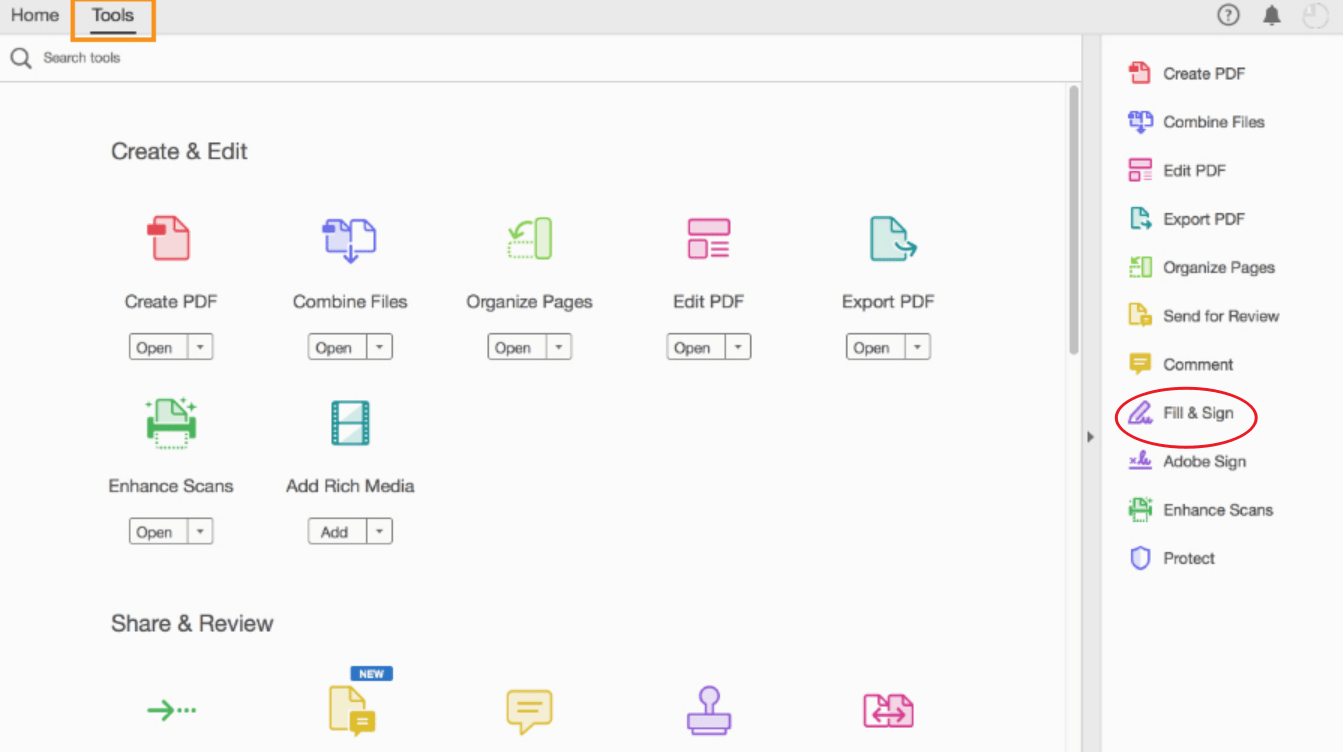Select the Combine Files tile icon in Create & Edit
Image resolution: width=1343 pixels, height=752 pixels.
pyautogui.click(x=349, y=239)
